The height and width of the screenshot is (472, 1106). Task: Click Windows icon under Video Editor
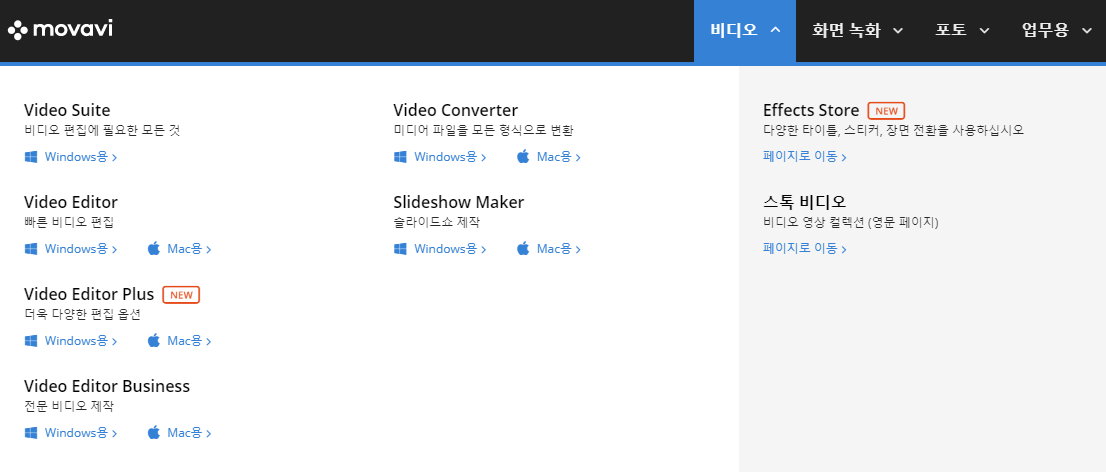coord(31,248)
